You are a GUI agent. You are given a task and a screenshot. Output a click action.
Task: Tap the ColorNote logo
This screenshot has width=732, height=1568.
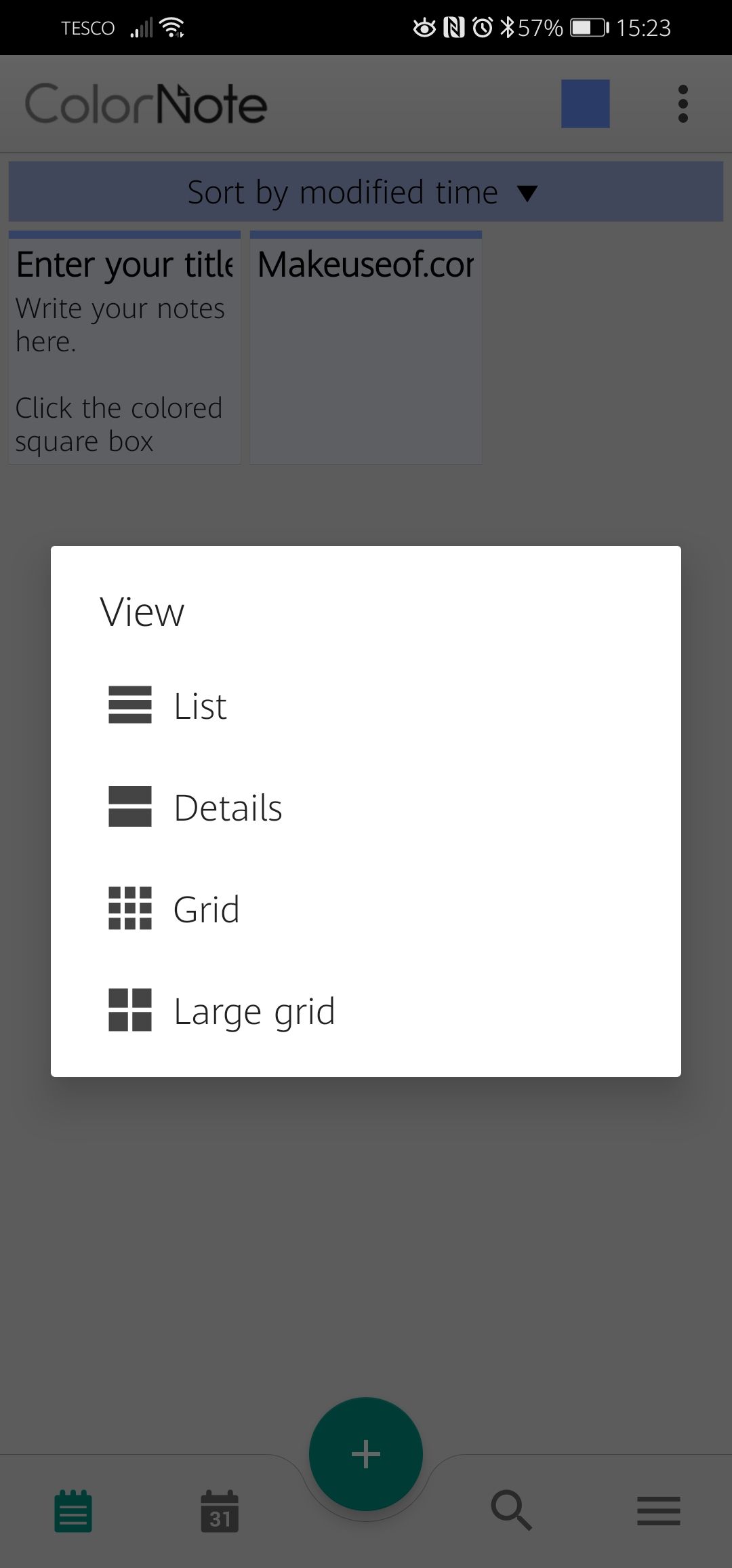tap(146, 104)
